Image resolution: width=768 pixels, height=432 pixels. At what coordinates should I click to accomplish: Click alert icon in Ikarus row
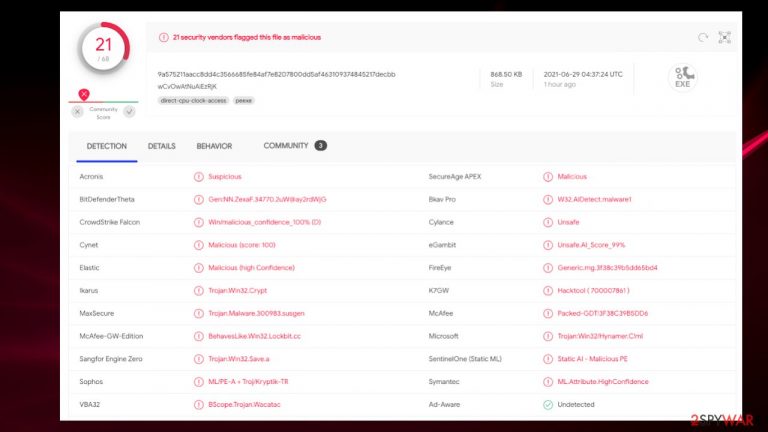point(198,291)
